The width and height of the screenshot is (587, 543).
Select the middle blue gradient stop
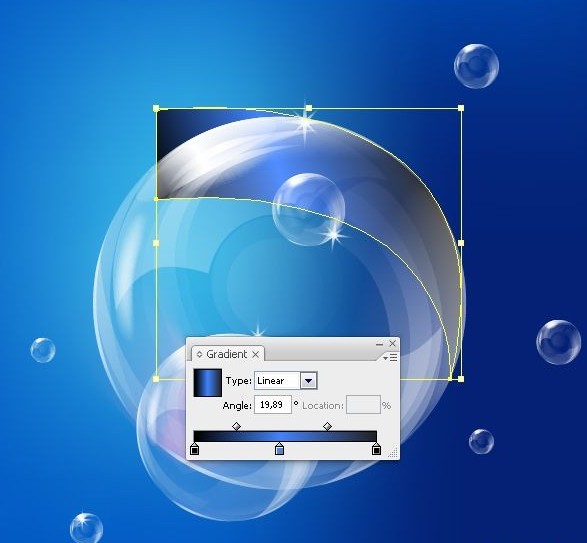click(x=279, y=449)
